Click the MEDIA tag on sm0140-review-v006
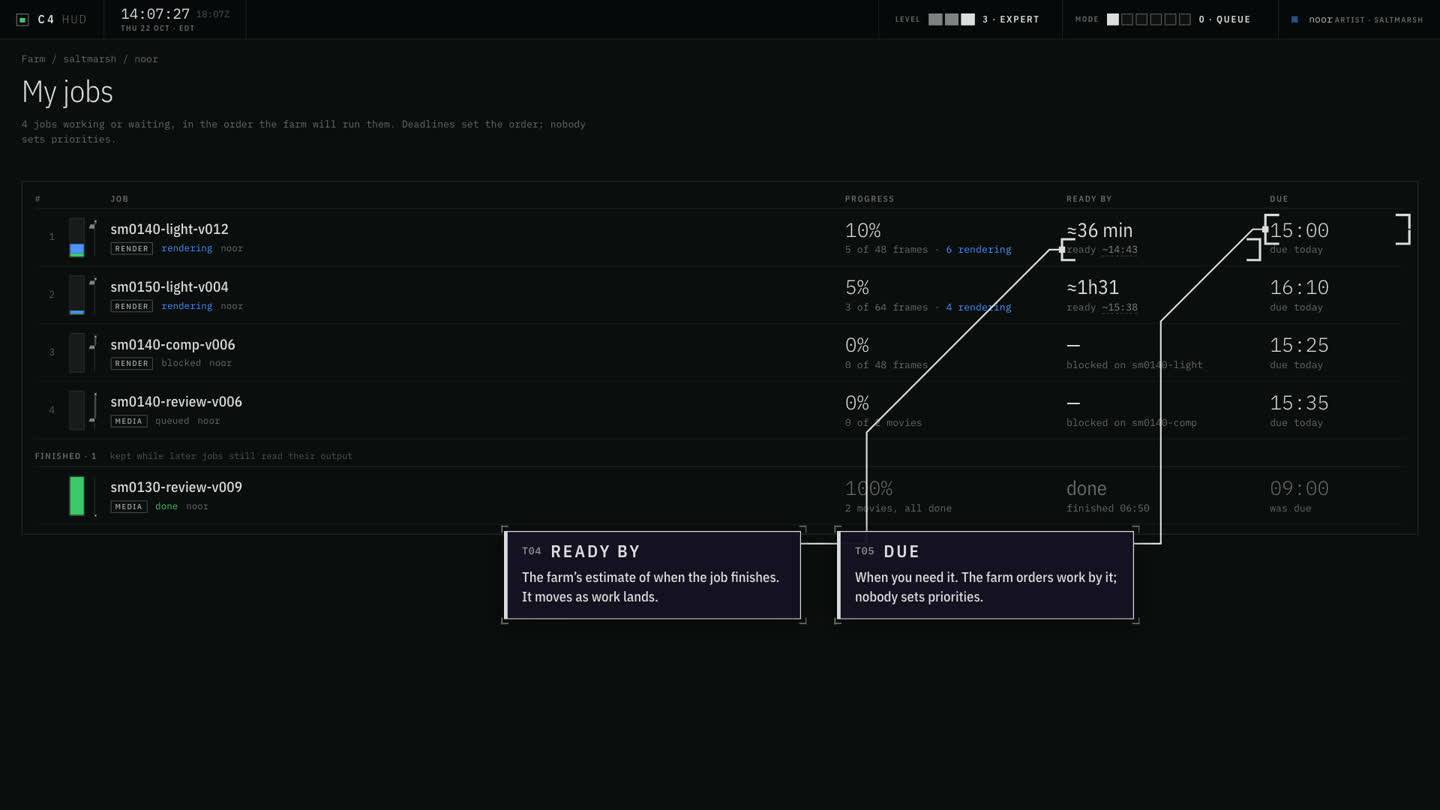Viewport: 1440px width, 810px height. [x=129, y=421]
